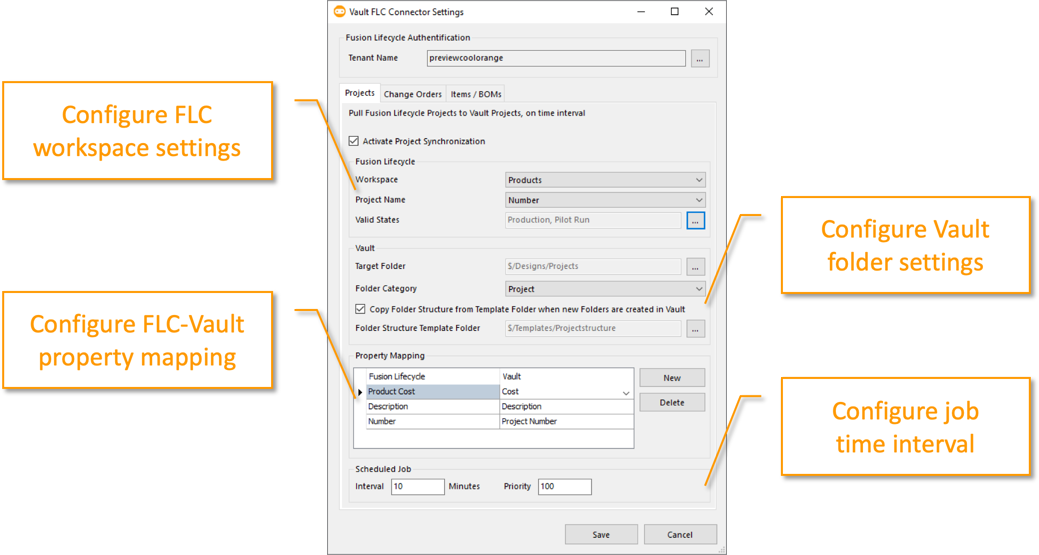Maximize the Connector Settings window
Viewport: 1039px width, 555px height.
(674, 12)
